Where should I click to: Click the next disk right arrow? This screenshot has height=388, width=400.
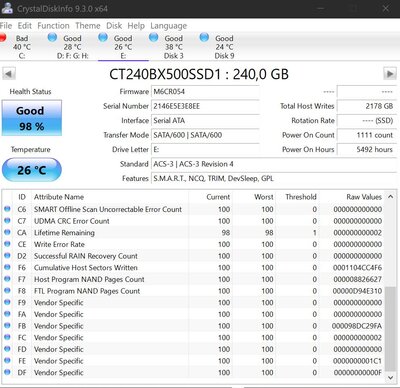tap(390, 74)
